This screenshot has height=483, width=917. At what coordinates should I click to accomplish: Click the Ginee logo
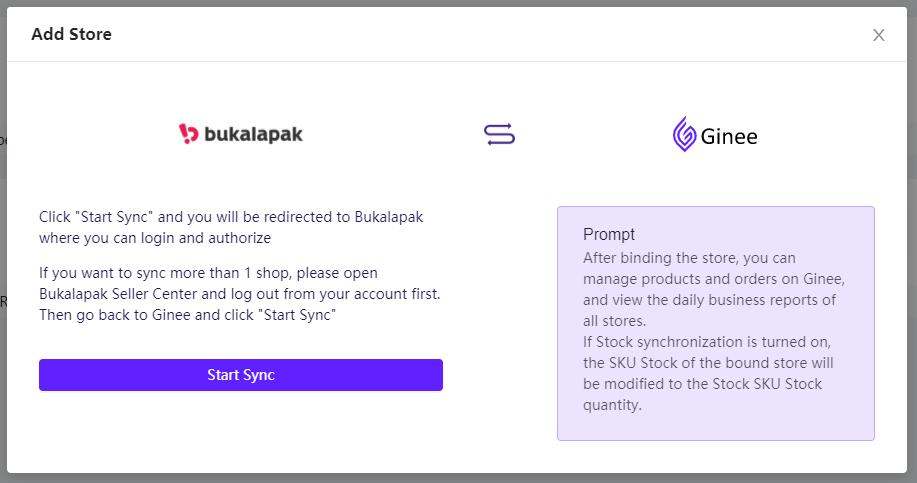(715, 134)
